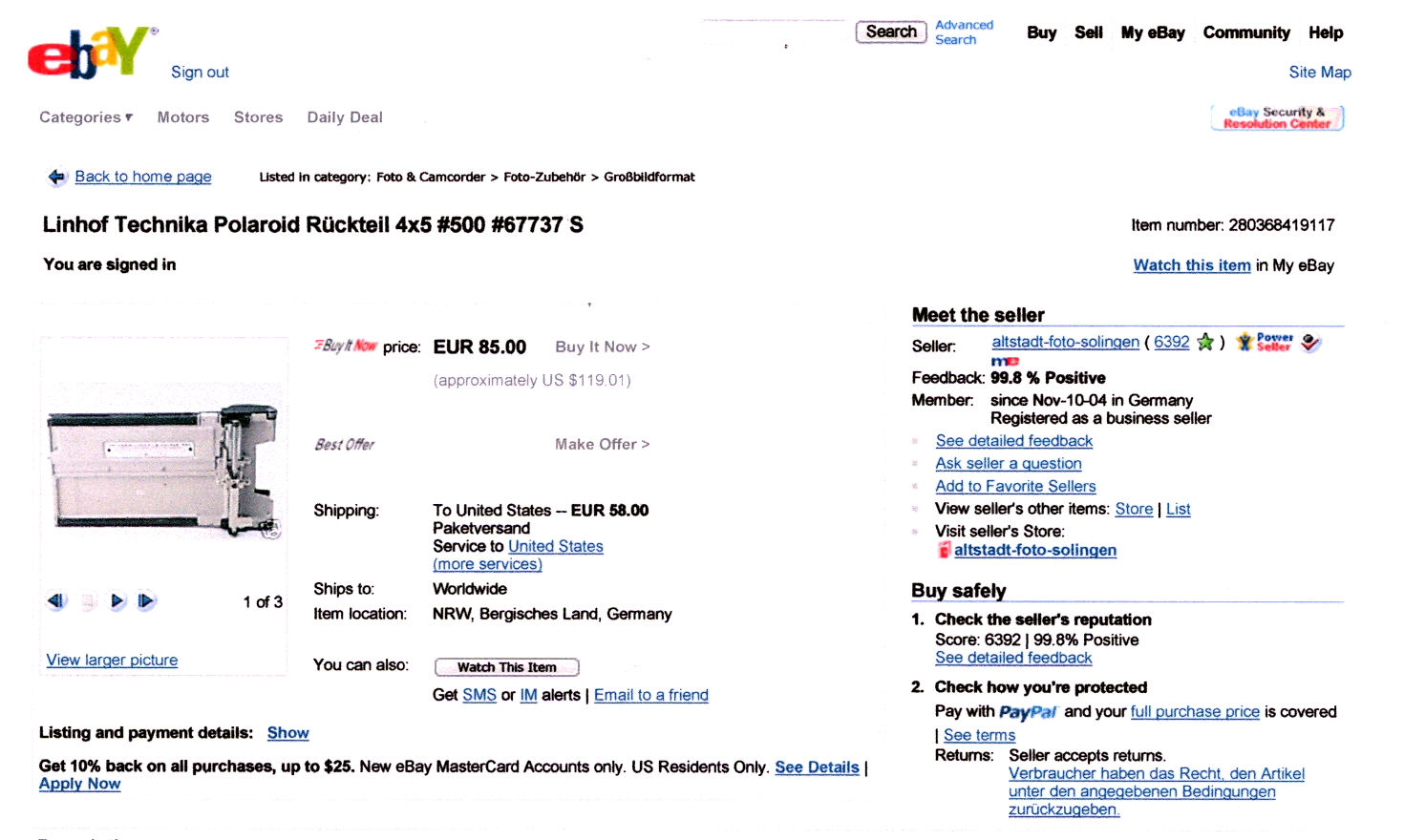Click Watch this item link in header
The height and width of the screenshot is (840, 1404).
click(1192, 265)
